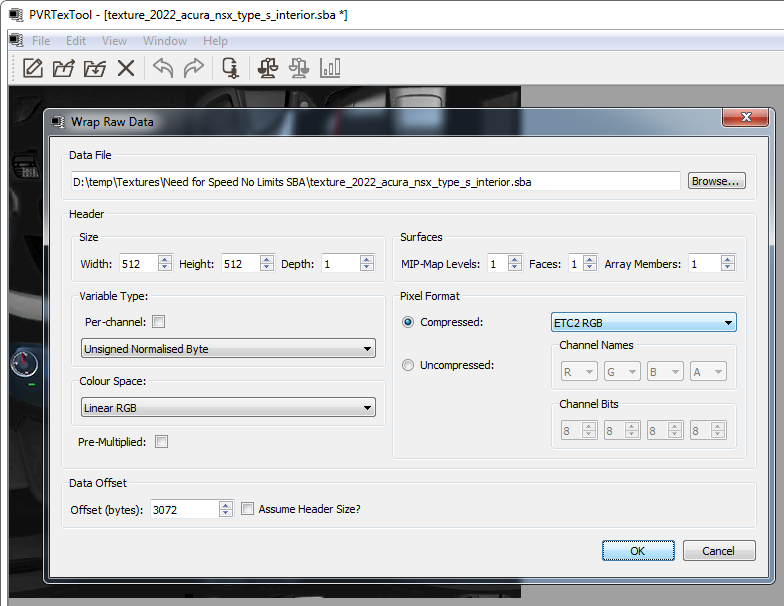Image resolution: width=784 pixels, height=606 pixels.
Task: Open the Window menu
Action: coord(164,41)
